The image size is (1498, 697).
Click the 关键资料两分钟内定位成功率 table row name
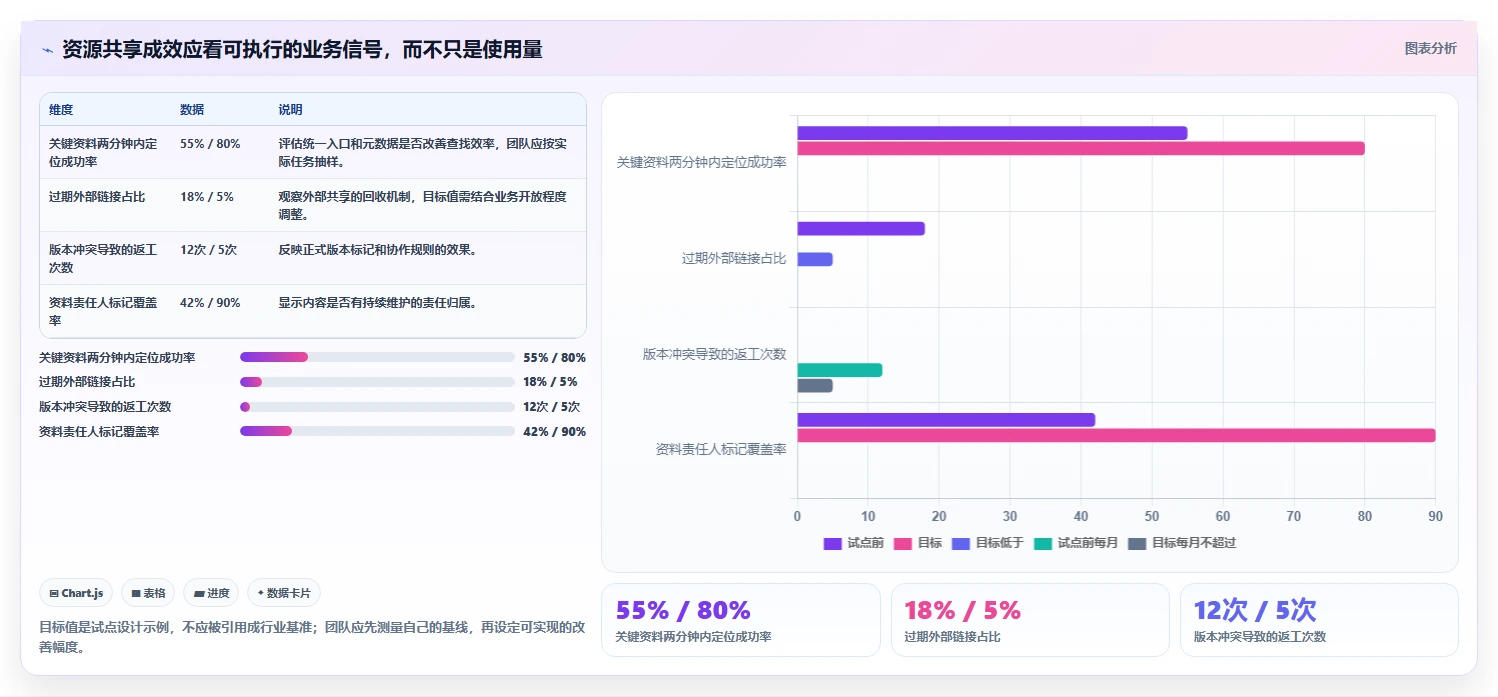coord(103,152)
